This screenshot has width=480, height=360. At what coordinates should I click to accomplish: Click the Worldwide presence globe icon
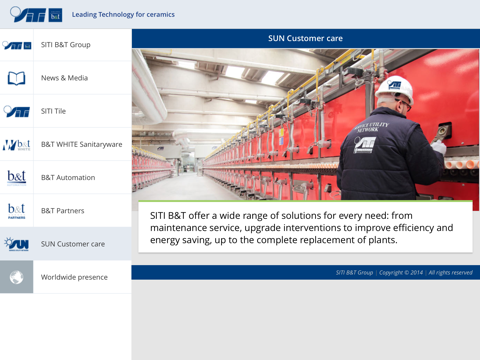point(17,277)
